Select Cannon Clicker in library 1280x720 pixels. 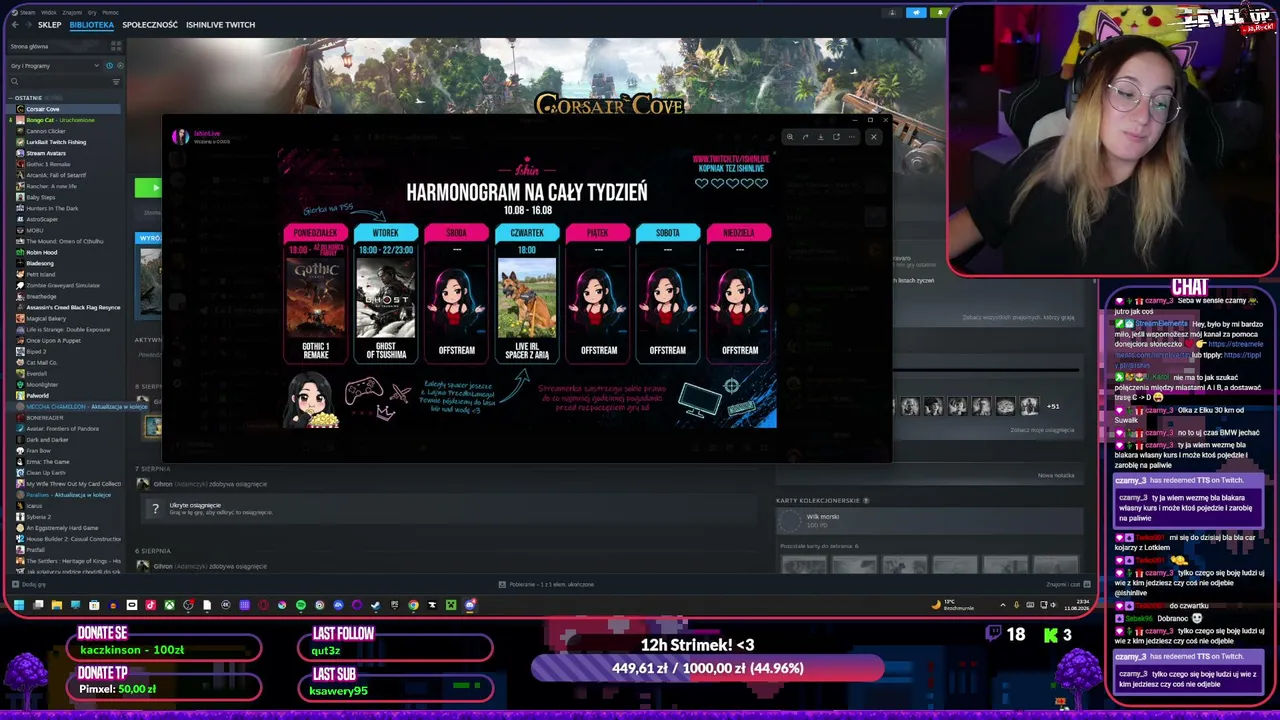point(64,131)
